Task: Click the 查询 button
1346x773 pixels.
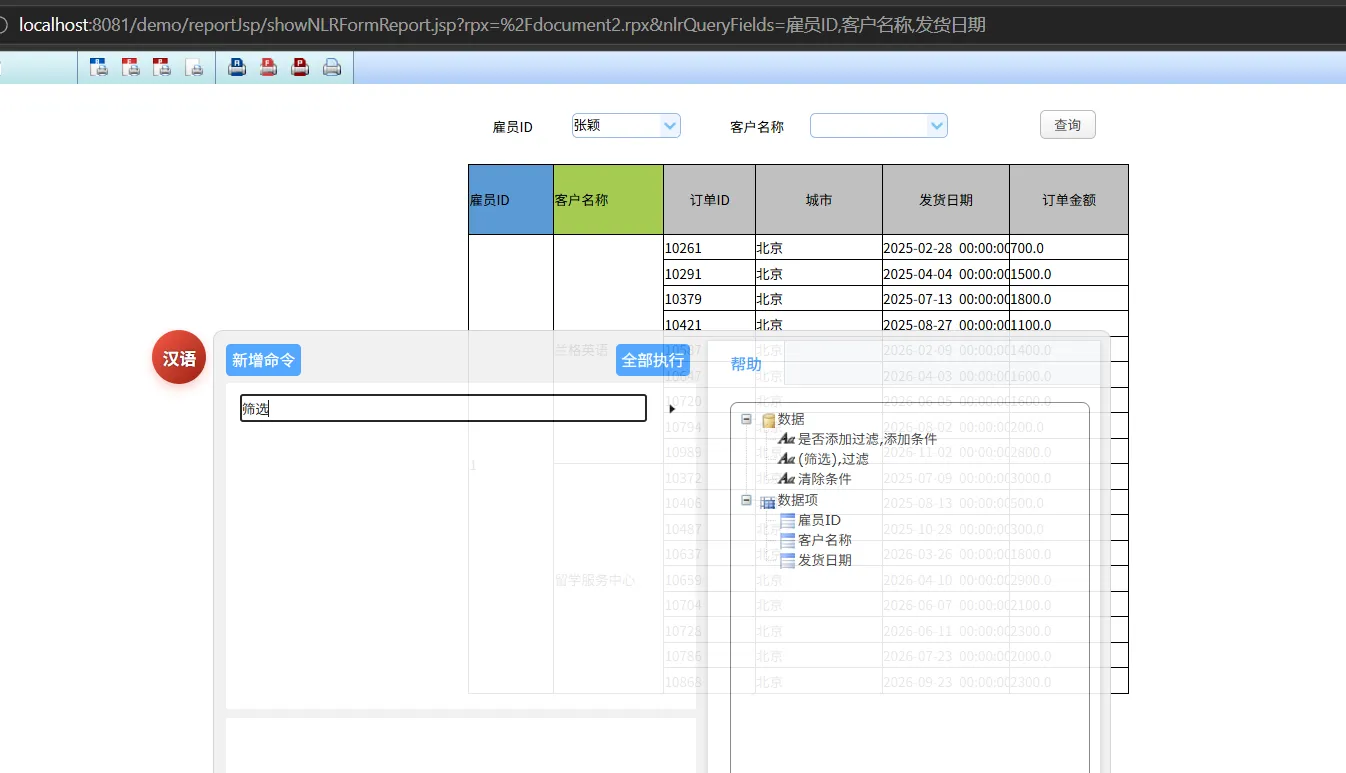Action: pos(1068,125)
